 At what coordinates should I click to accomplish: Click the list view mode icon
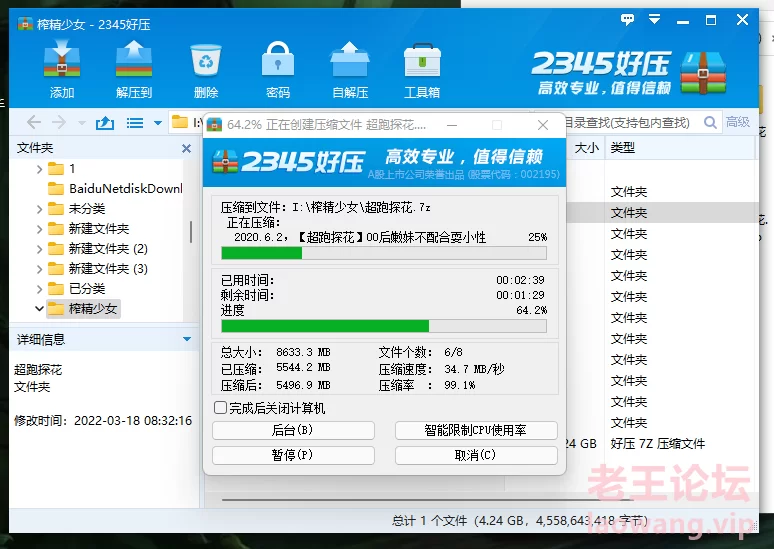pyautogui.click(x=135, y=122)
